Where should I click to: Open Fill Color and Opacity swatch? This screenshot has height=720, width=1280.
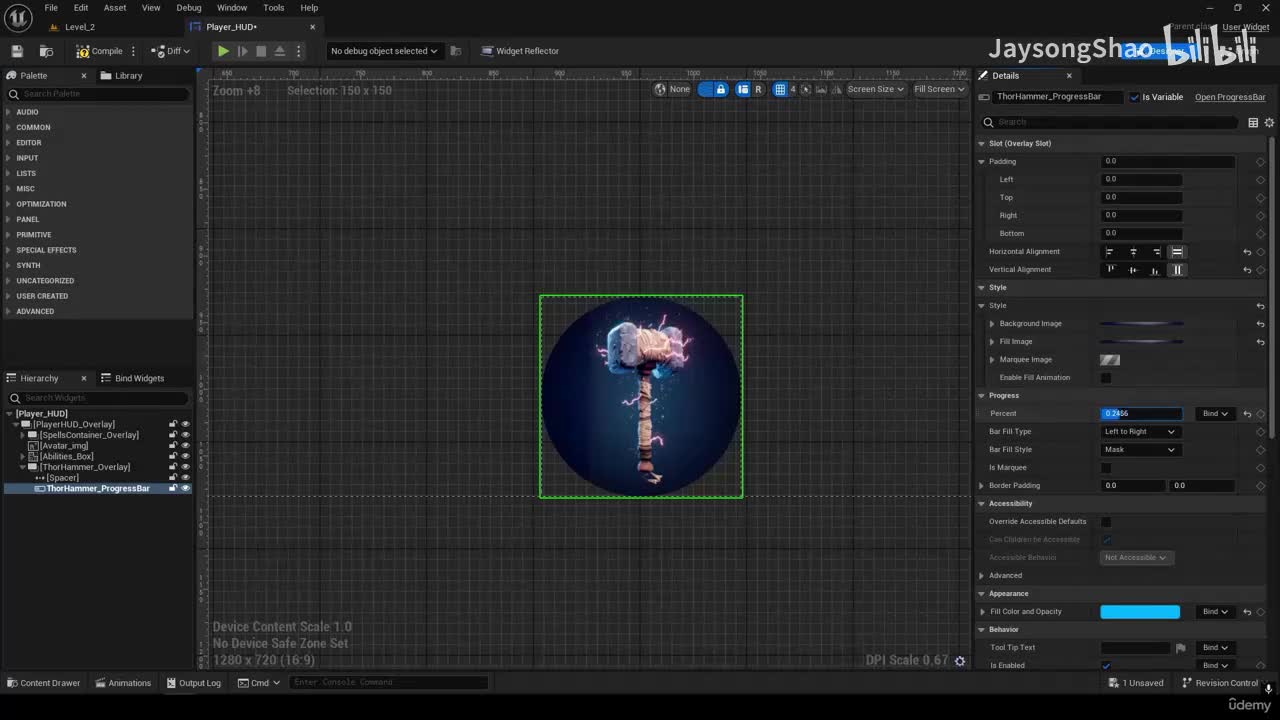[x=1140, y=612]
